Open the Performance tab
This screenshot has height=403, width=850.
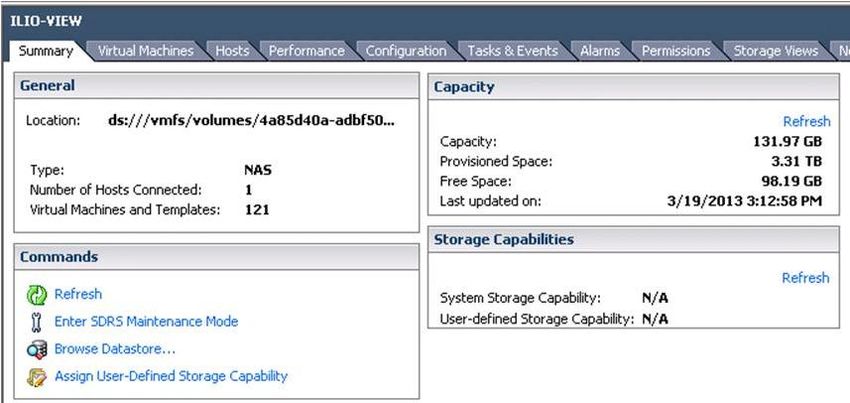(x=306, y=51)
